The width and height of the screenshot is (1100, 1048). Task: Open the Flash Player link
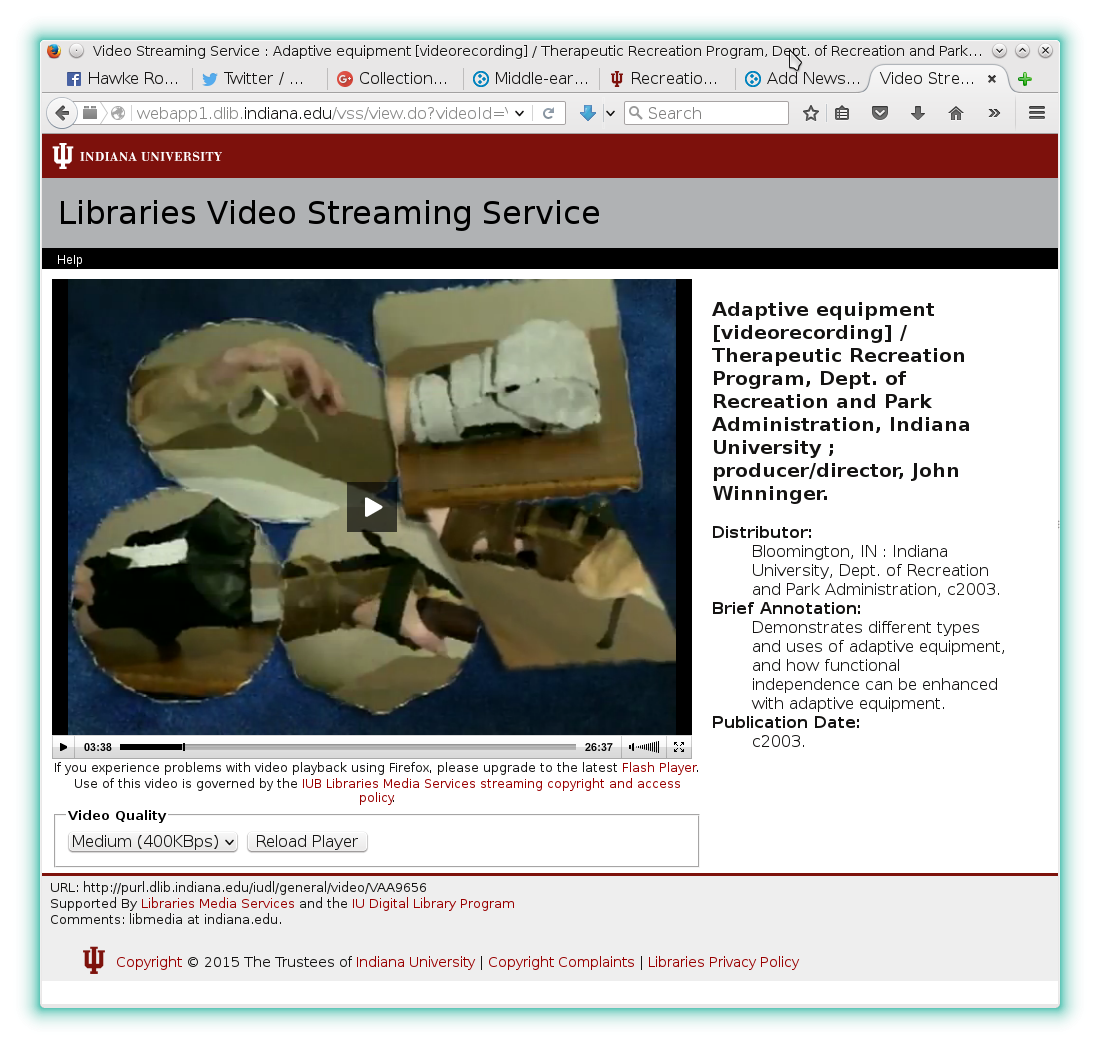pyautogui.click(x=659, y=768)
